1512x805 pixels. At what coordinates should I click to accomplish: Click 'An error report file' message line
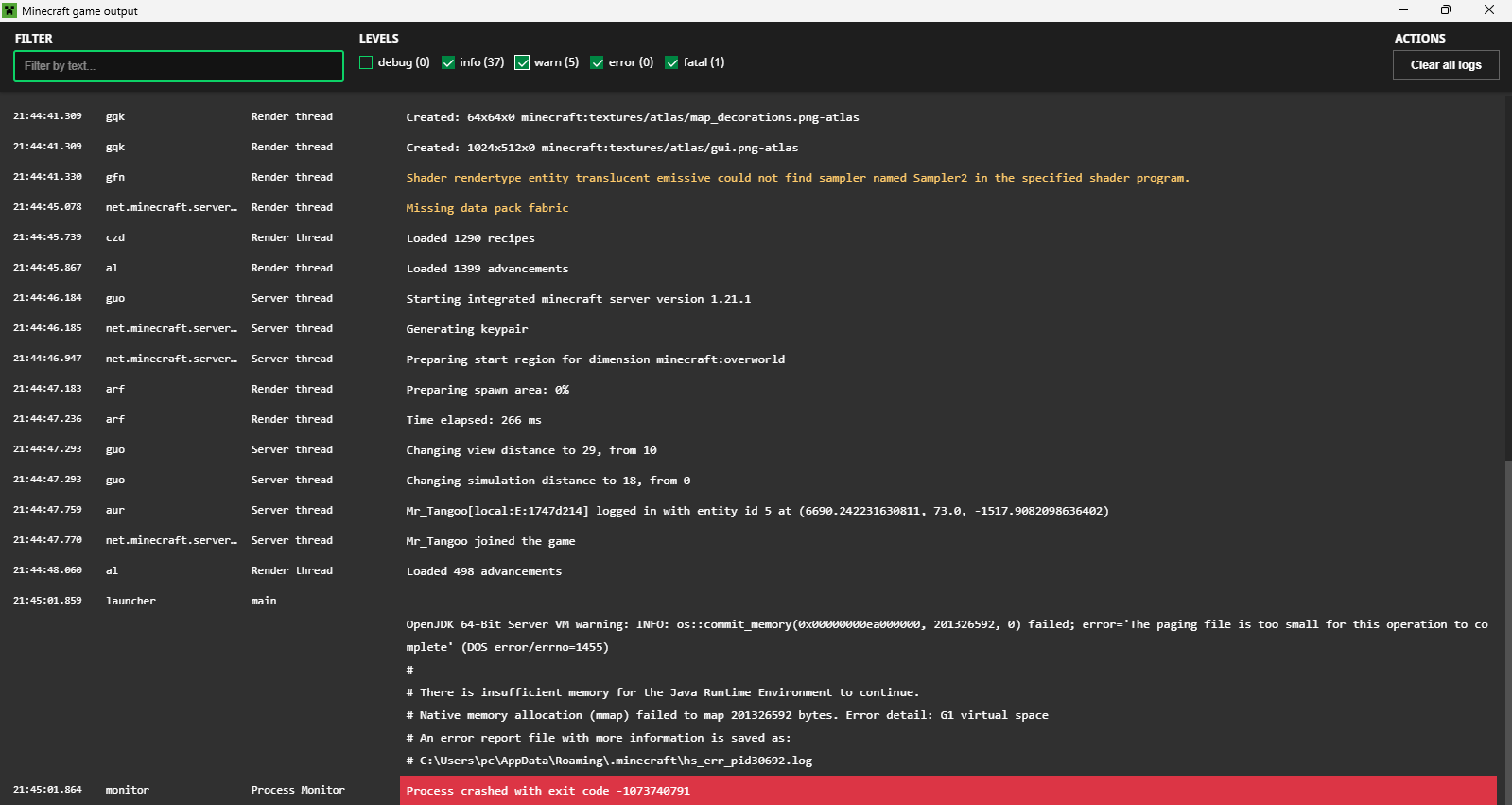599,738
